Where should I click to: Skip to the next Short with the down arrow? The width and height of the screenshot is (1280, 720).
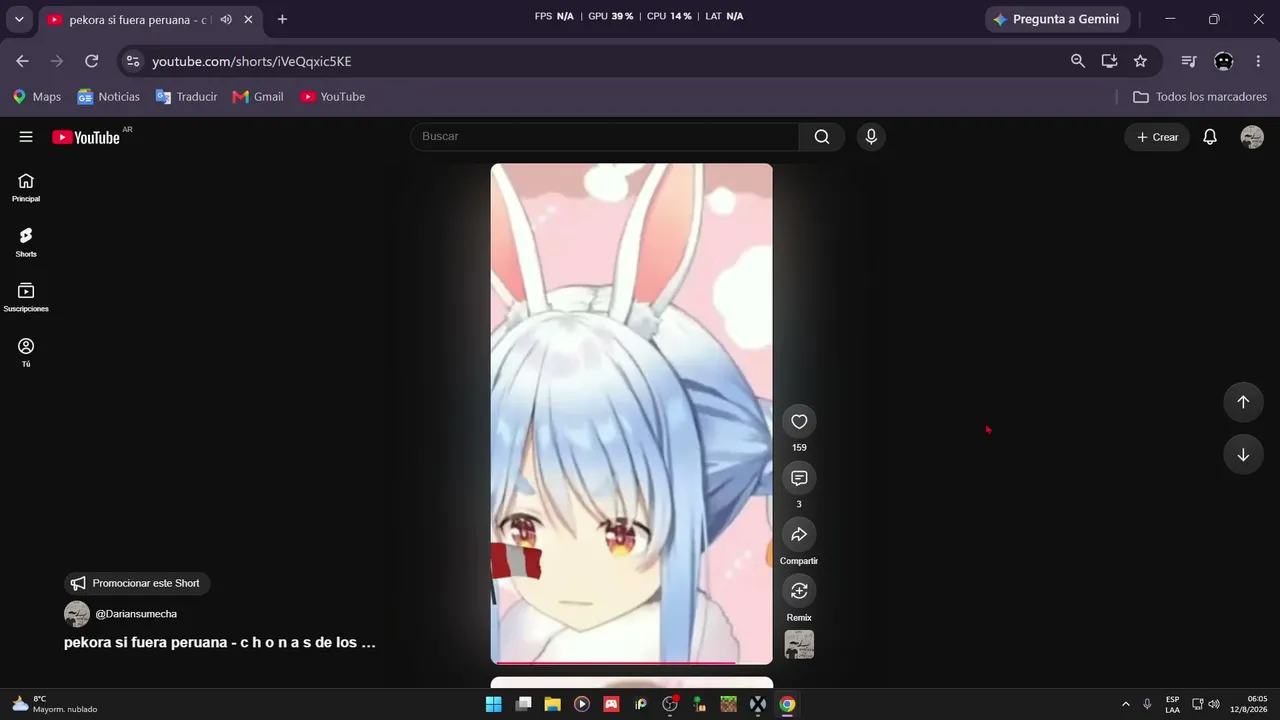pos(1243,455)
